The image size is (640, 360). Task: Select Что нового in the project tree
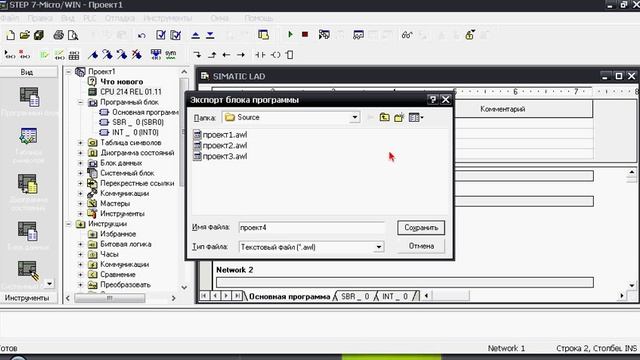click(x=122, y=82)
